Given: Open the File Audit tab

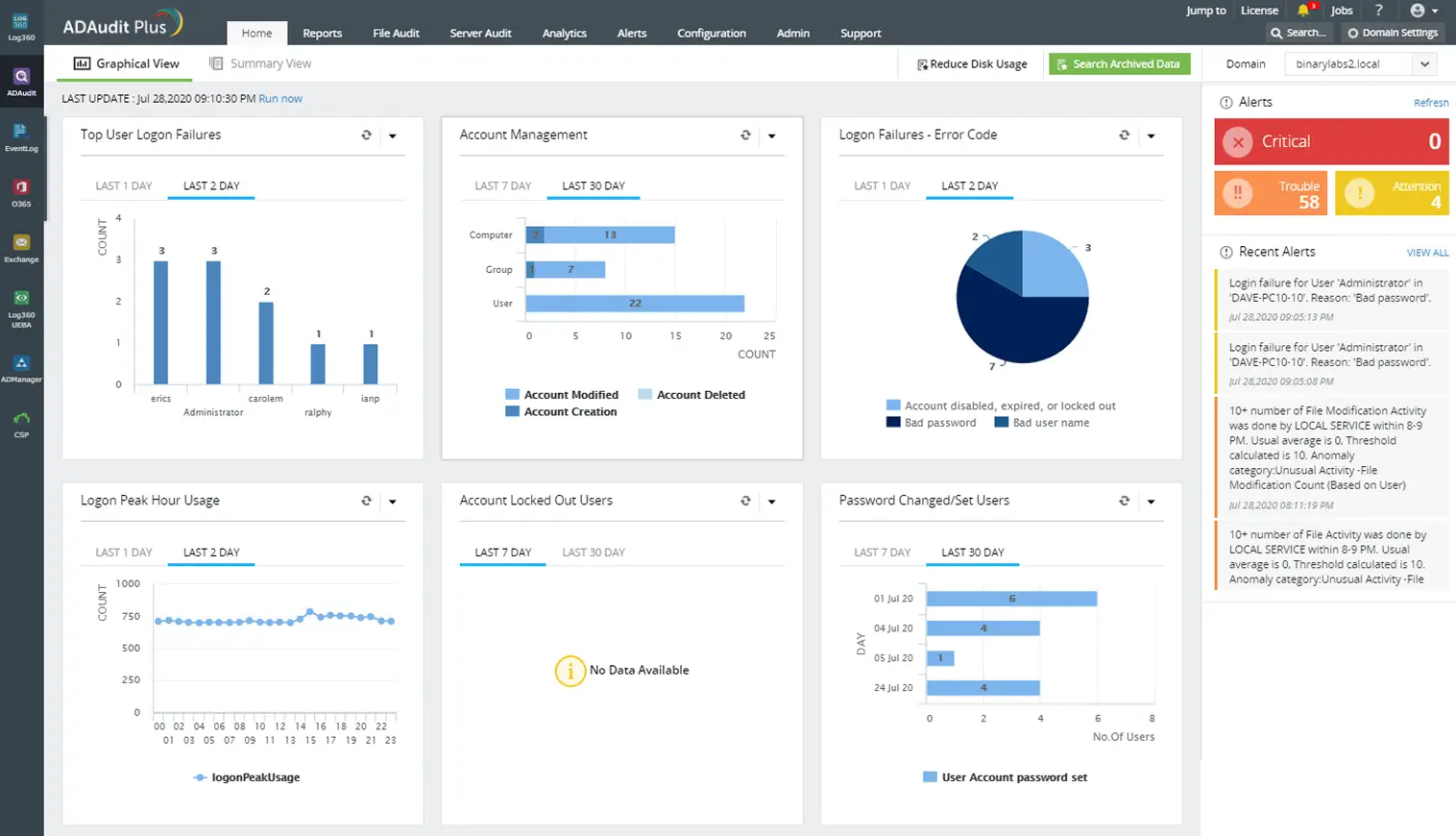Looking at the screenshot, I should click(x=396, y=34).
